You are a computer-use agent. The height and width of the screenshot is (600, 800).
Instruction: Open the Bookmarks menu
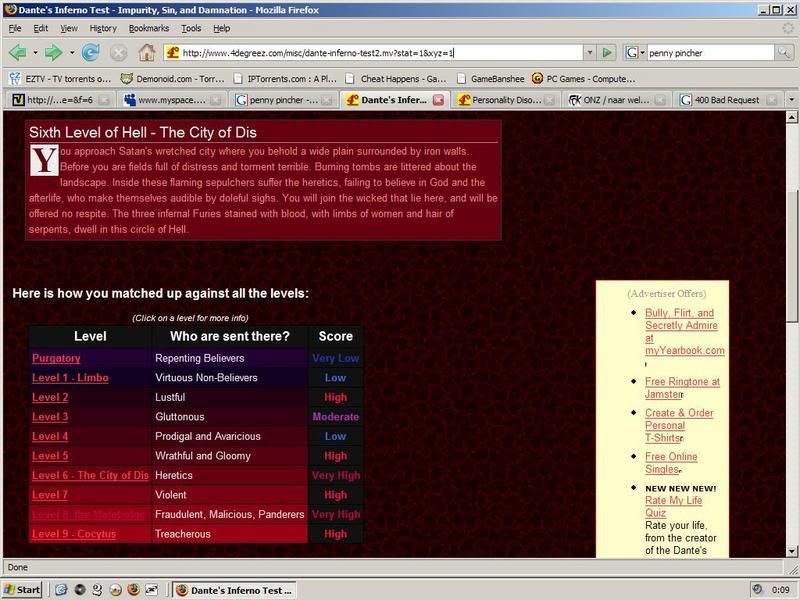(149, 29)
